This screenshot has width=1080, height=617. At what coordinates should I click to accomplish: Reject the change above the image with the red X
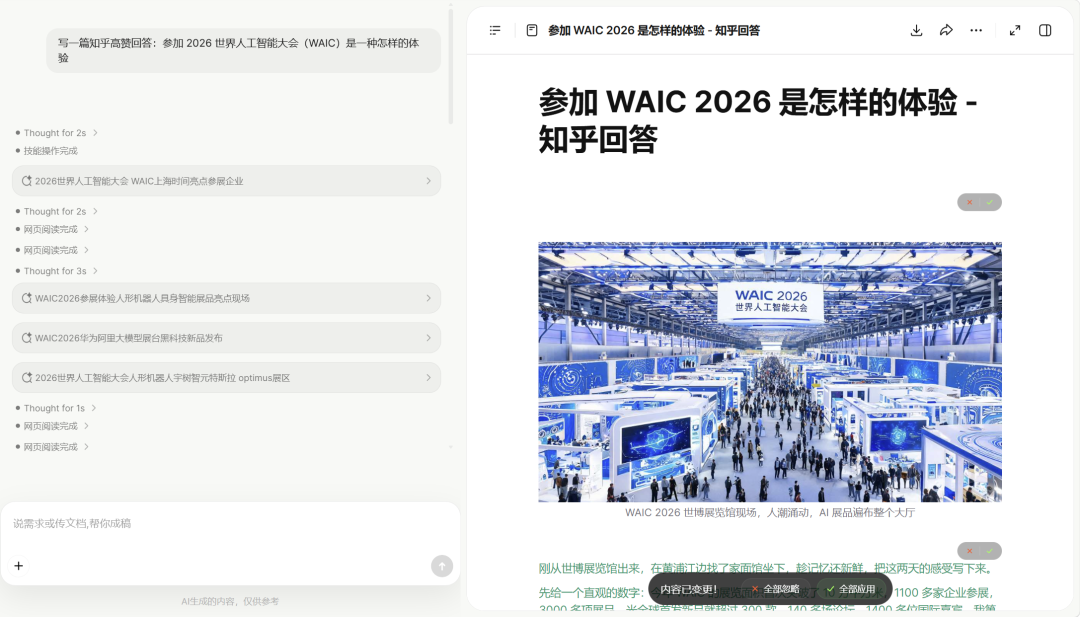point(969,202)
